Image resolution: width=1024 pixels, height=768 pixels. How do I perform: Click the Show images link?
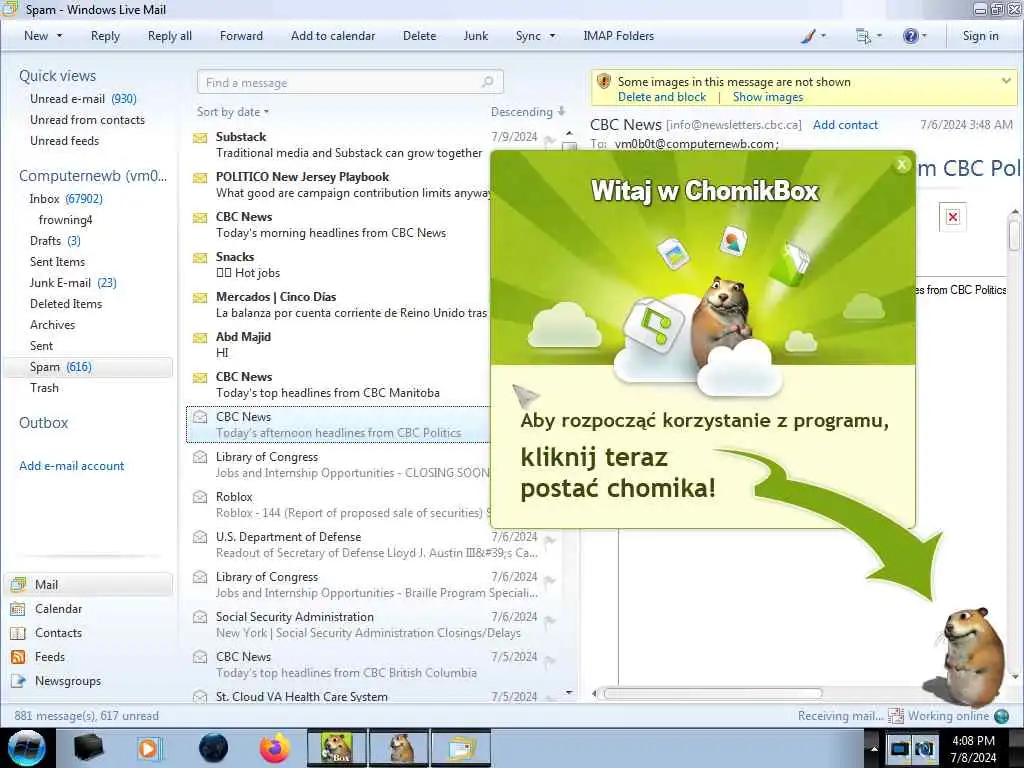point(767,97)
